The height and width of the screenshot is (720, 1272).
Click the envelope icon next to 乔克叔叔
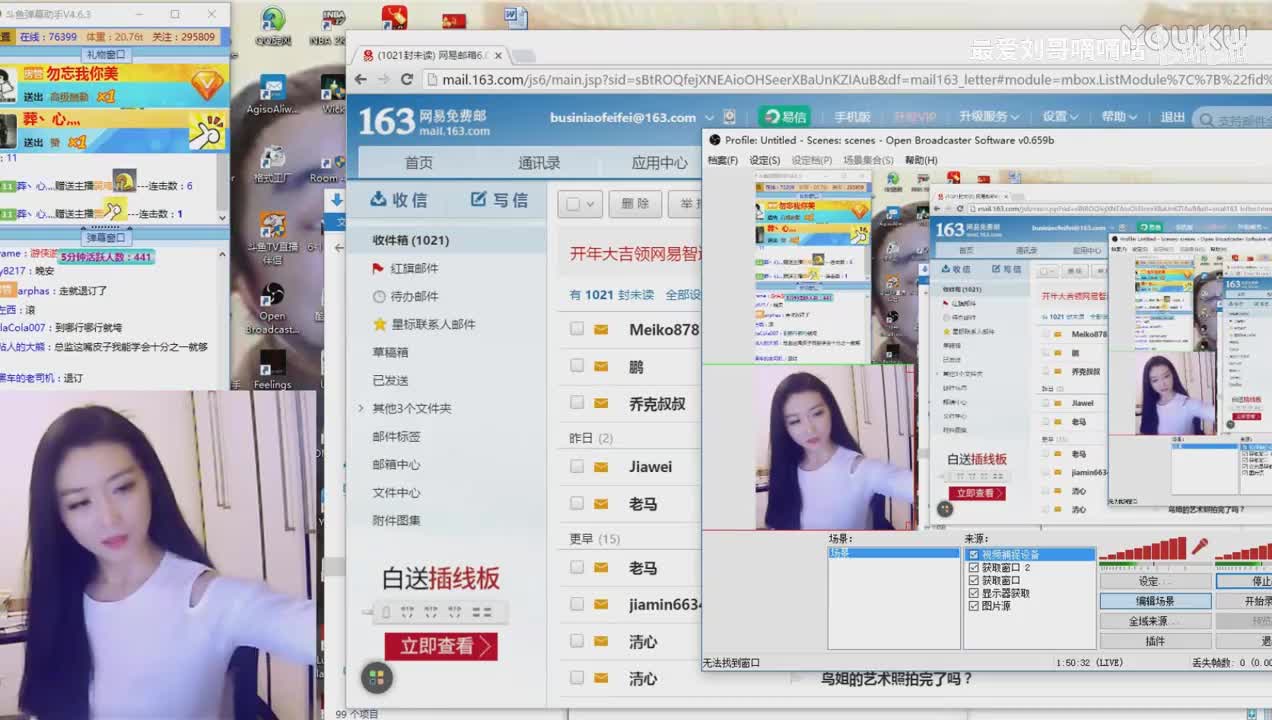(601, 403)
